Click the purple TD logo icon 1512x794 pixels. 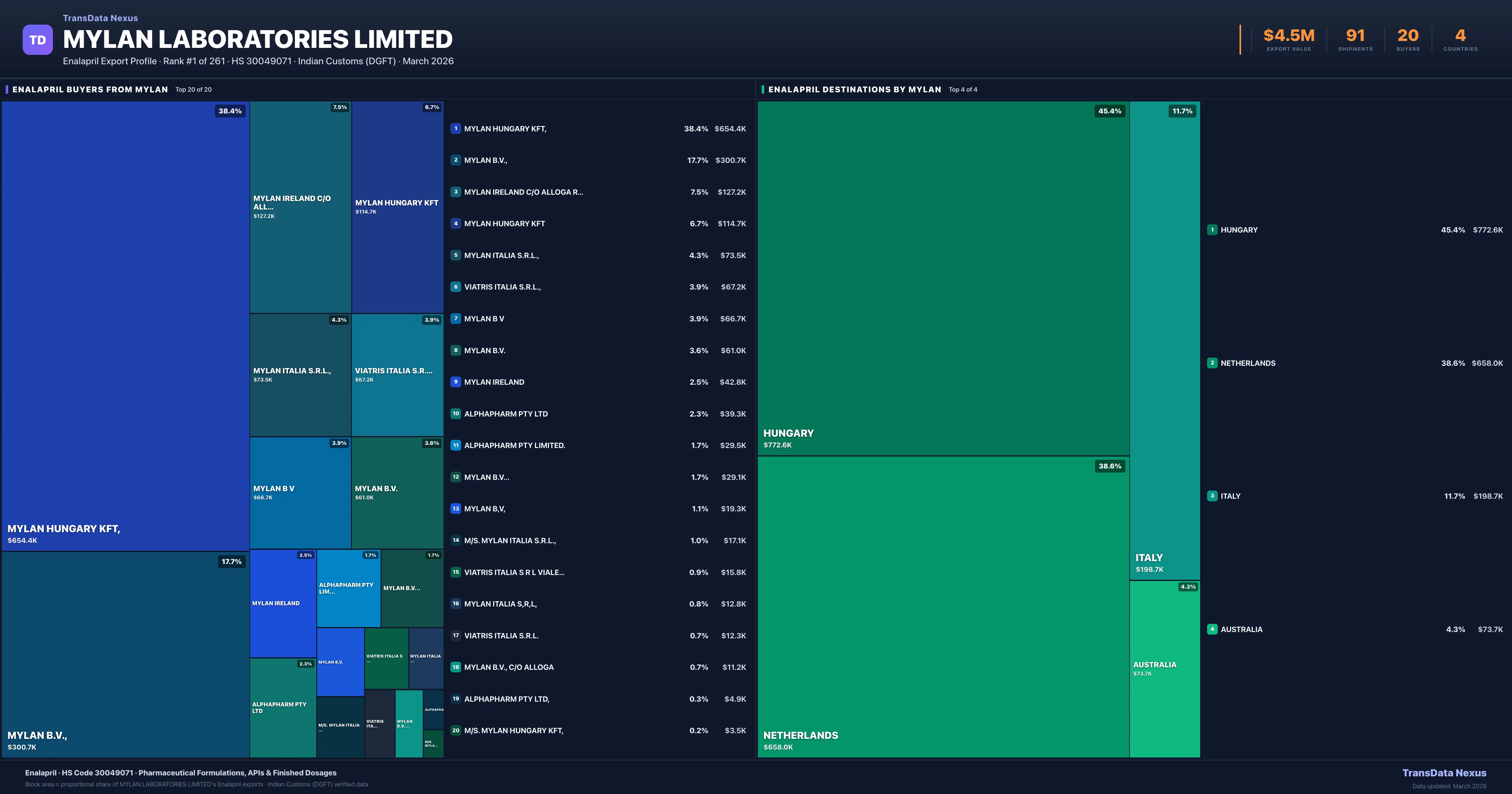37,40
